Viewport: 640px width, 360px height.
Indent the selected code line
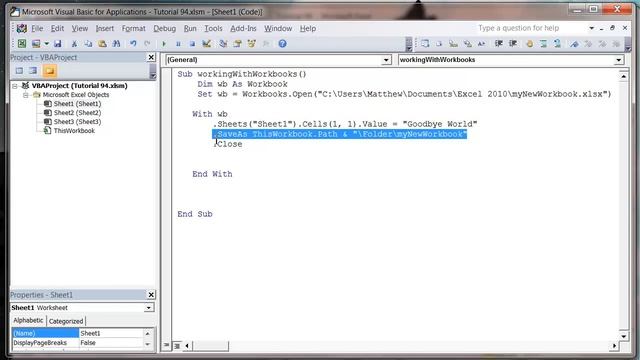pos(498,44)
